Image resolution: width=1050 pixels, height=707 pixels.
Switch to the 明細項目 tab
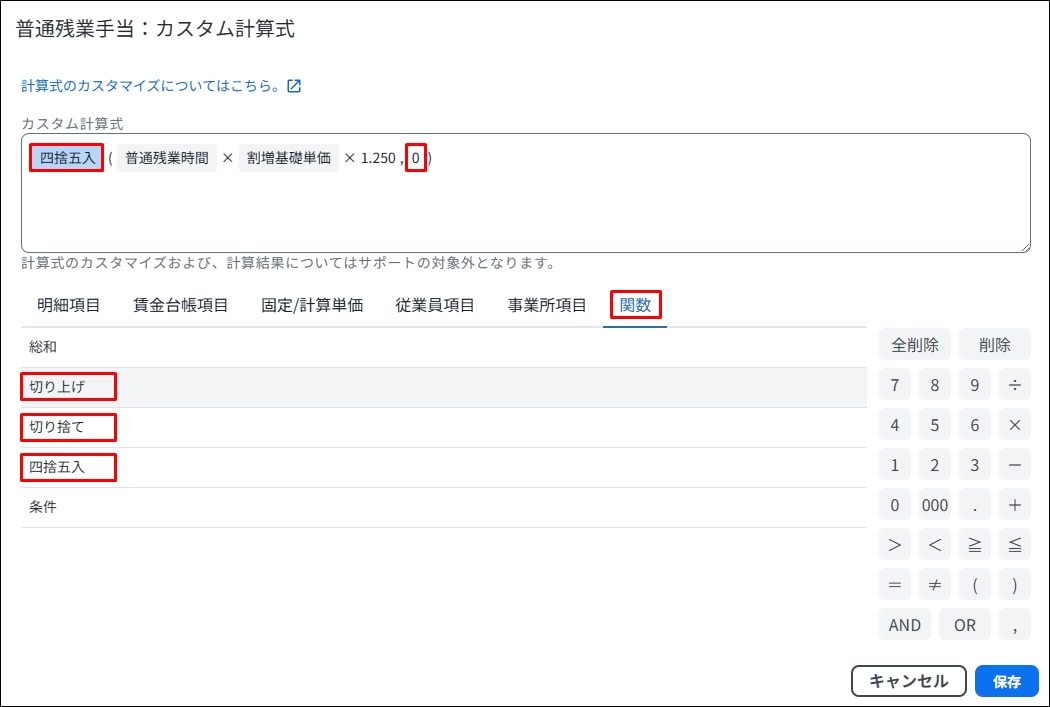point(69,306)
